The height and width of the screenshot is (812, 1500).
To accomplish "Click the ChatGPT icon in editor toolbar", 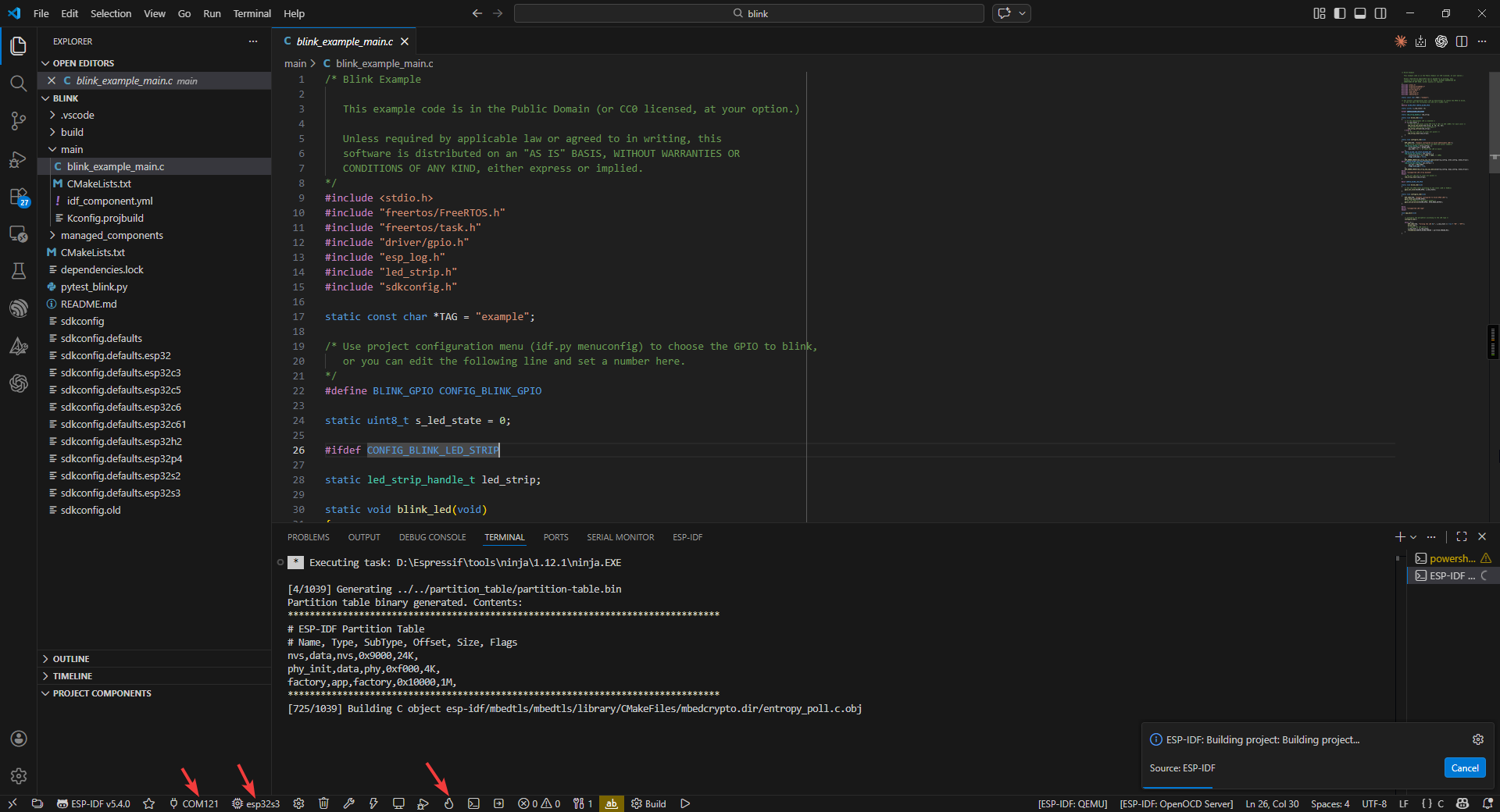I will tap(1441, 41).
